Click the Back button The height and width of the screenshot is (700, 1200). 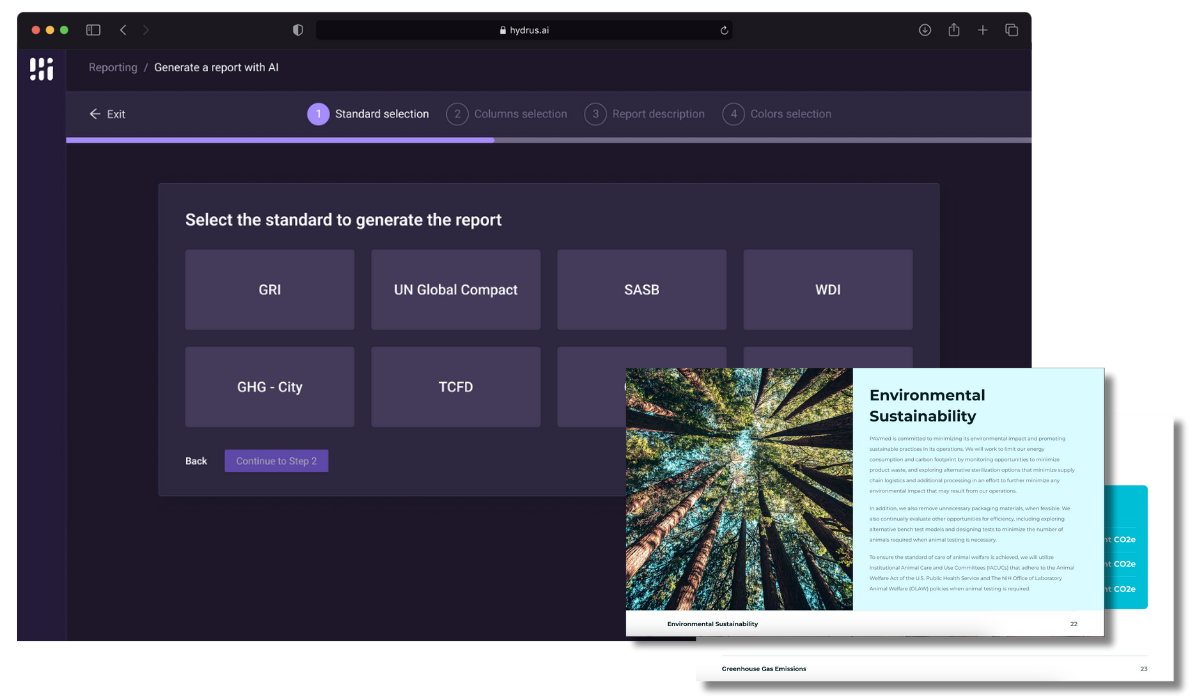pos(196,461)
